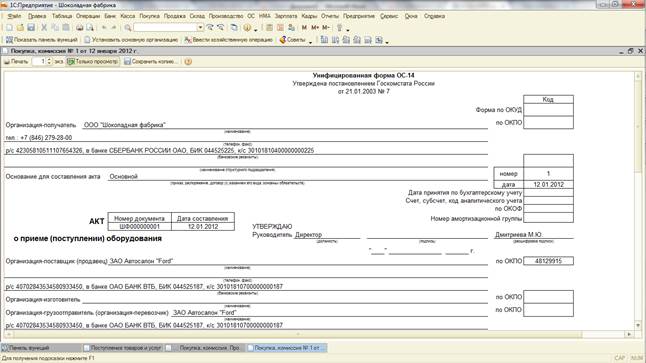Click the Undo arrow icon
Image resolution: width=646 pixels, height=363 pixels.
(104, 28)
